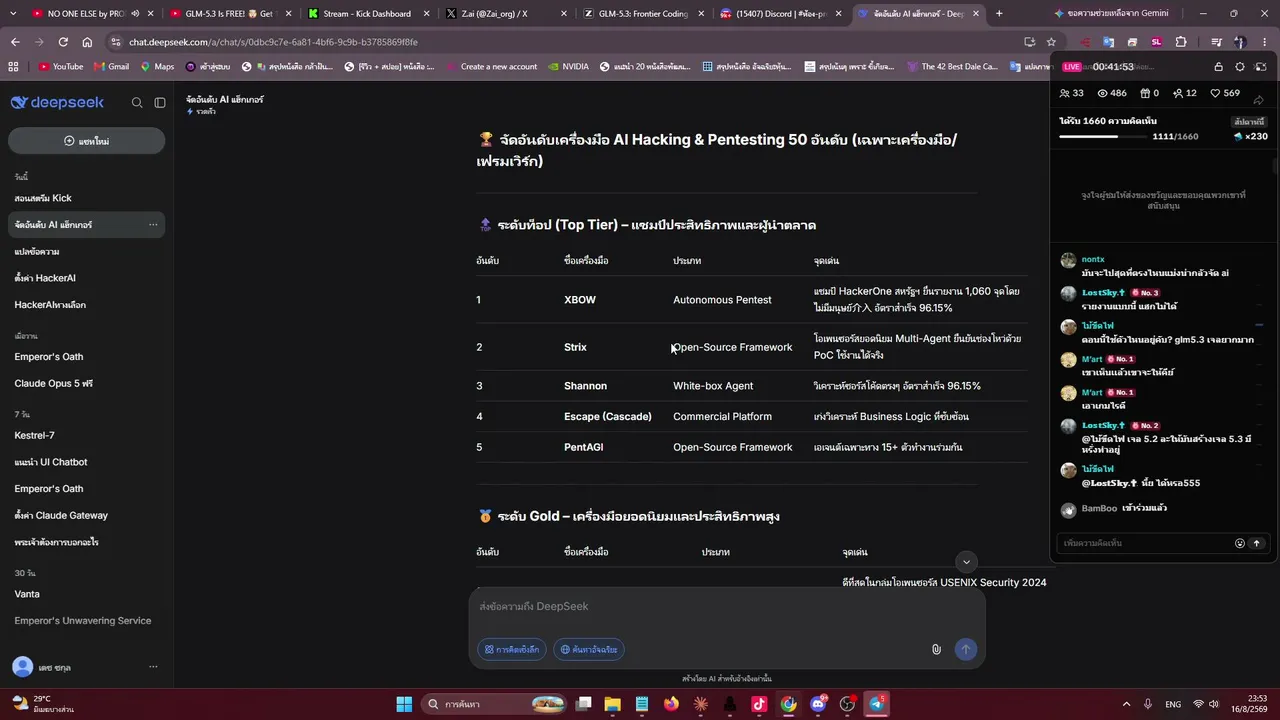
Task: Focus the DeepSeek message input box
Action: click(727, 607)
